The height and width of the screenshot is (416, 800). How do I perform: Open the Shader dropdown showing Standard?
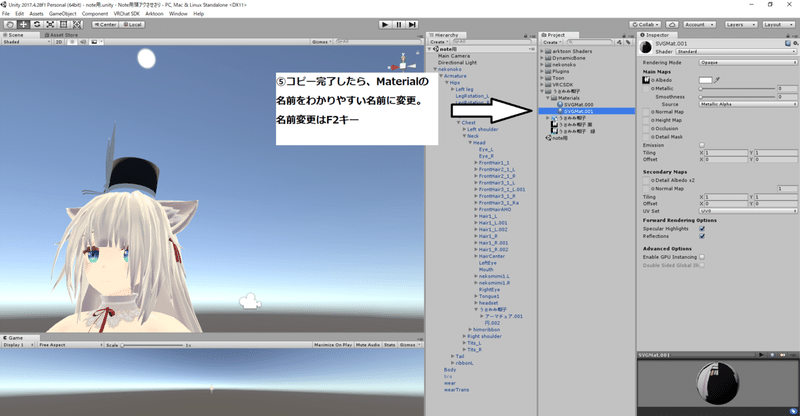click(x=736, y=52)
